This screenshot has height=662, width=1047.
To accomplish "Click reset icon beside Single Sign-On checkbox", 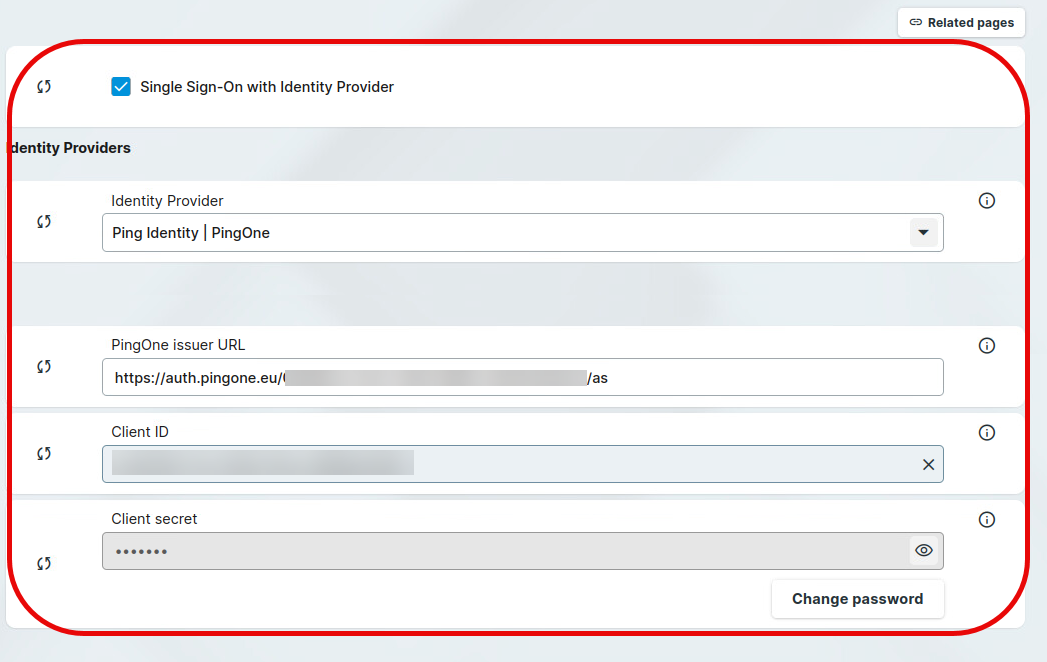I will [44, 87].
